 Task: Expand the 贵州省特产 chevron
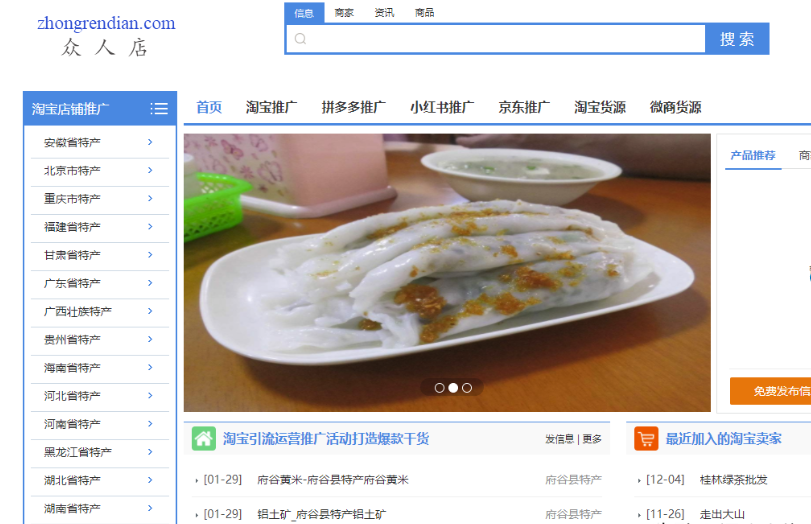(150, 339)
